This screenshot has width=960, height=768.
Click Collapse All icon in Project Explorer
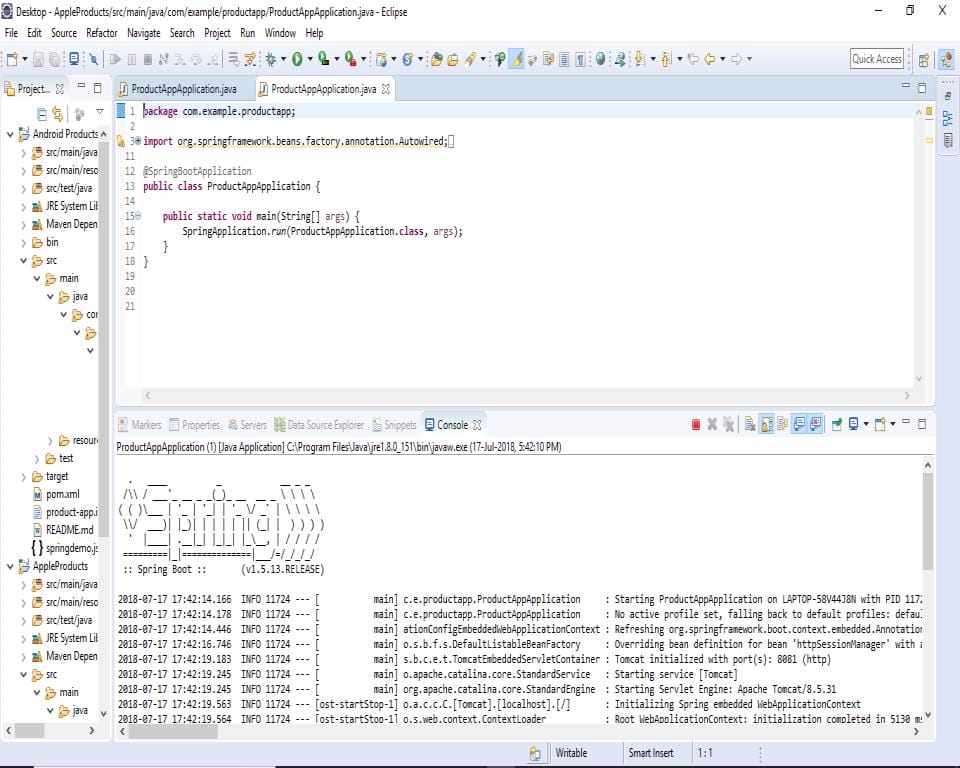pyautogui.click(x=42, y=113)
